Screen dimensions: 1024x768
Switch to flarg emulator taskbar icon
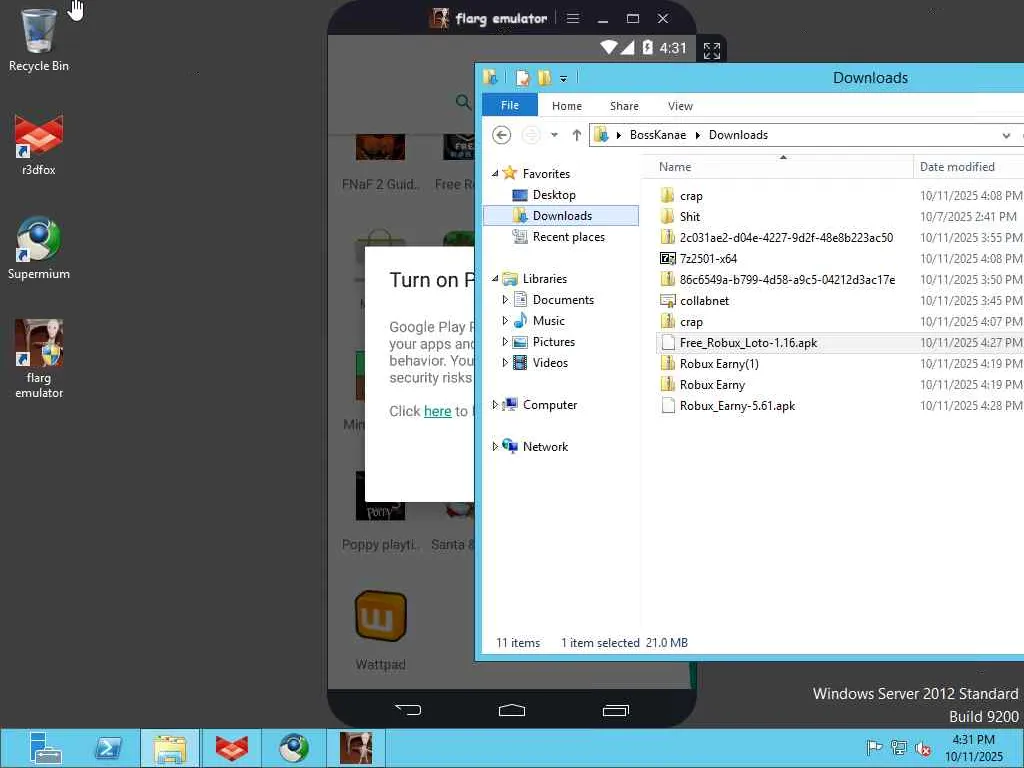click(x=356, y=748)
